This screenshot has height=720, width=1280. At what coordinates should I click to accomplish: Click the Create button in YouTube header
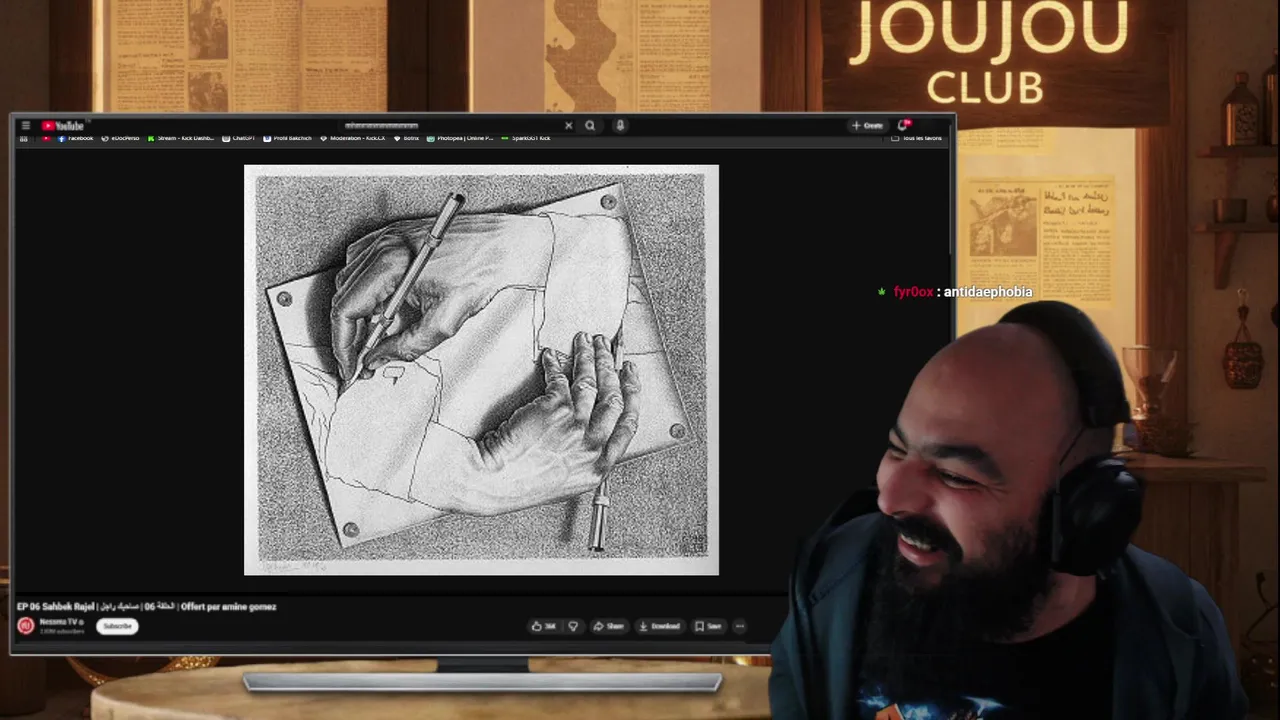pyautogui.click(x=867, y=126)
